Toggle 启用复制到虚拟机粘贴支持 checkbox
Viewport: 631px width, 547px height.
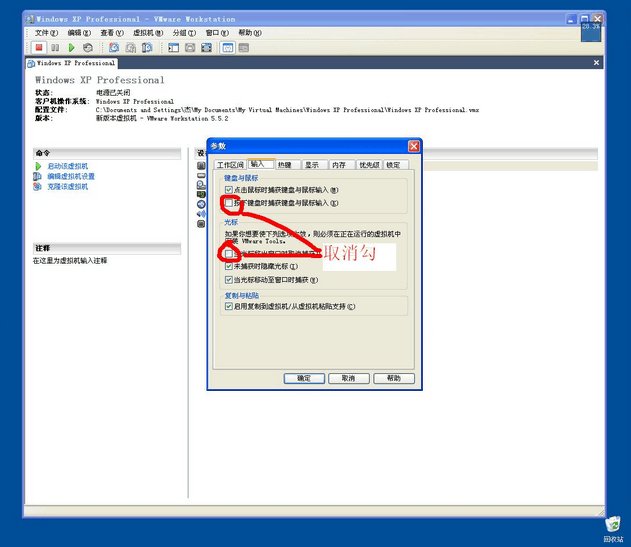[x=229, y=307]
